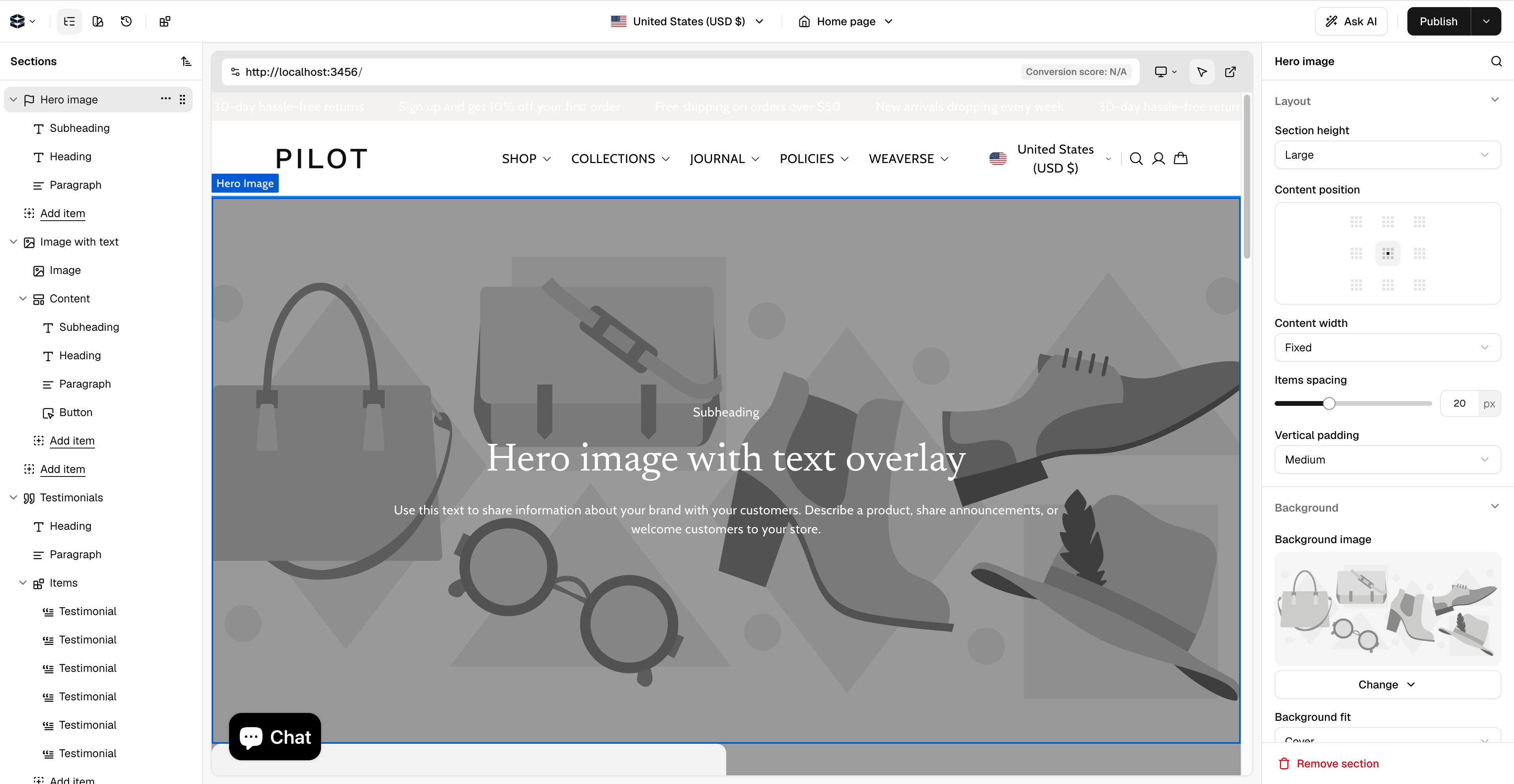Open the theme settings icon
Image resolution: width=1514 pixels, height=784 pixels.
click(98, 21)
